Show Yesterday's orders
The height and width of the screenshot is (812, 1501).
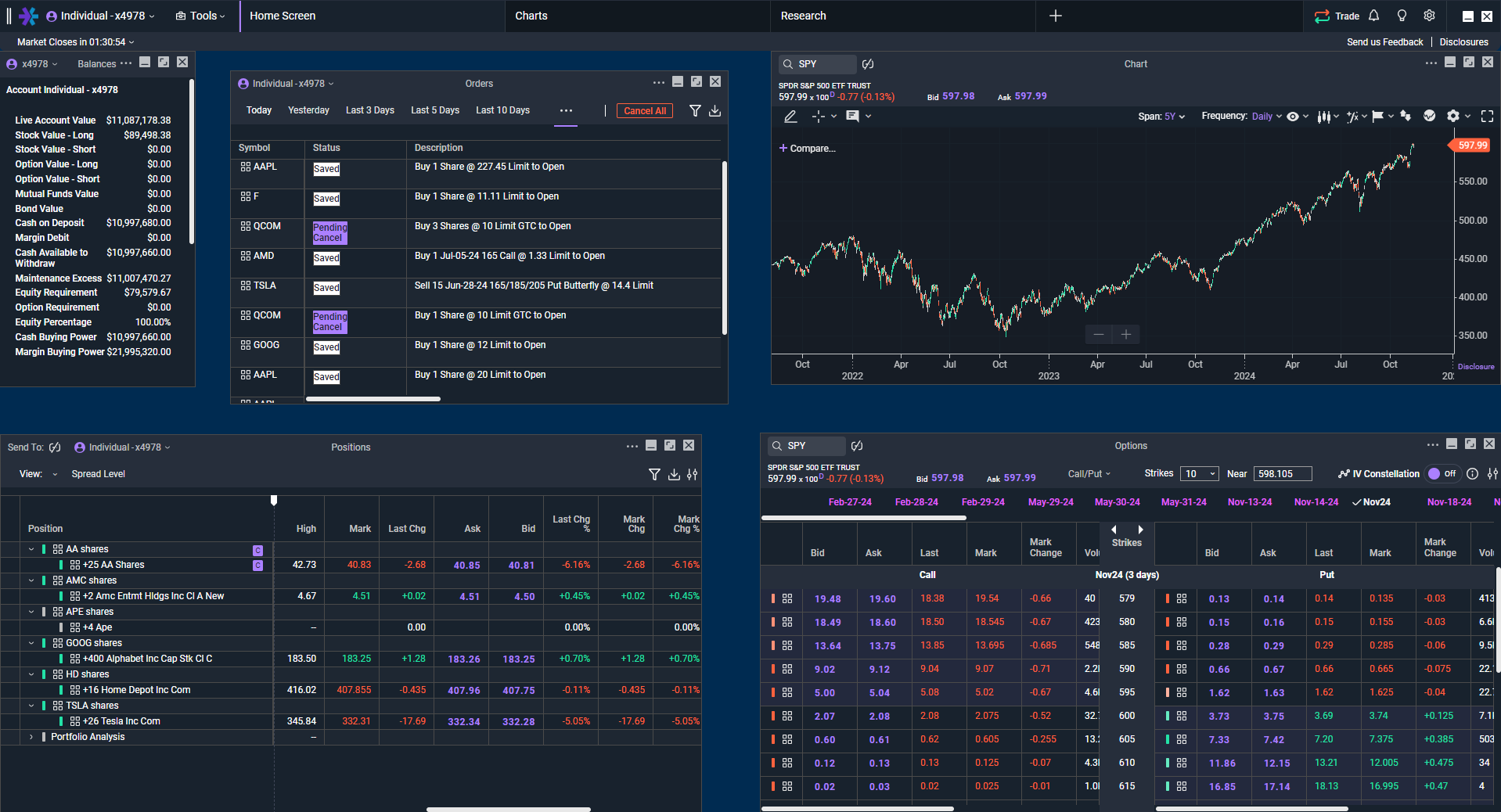(308, 110)
